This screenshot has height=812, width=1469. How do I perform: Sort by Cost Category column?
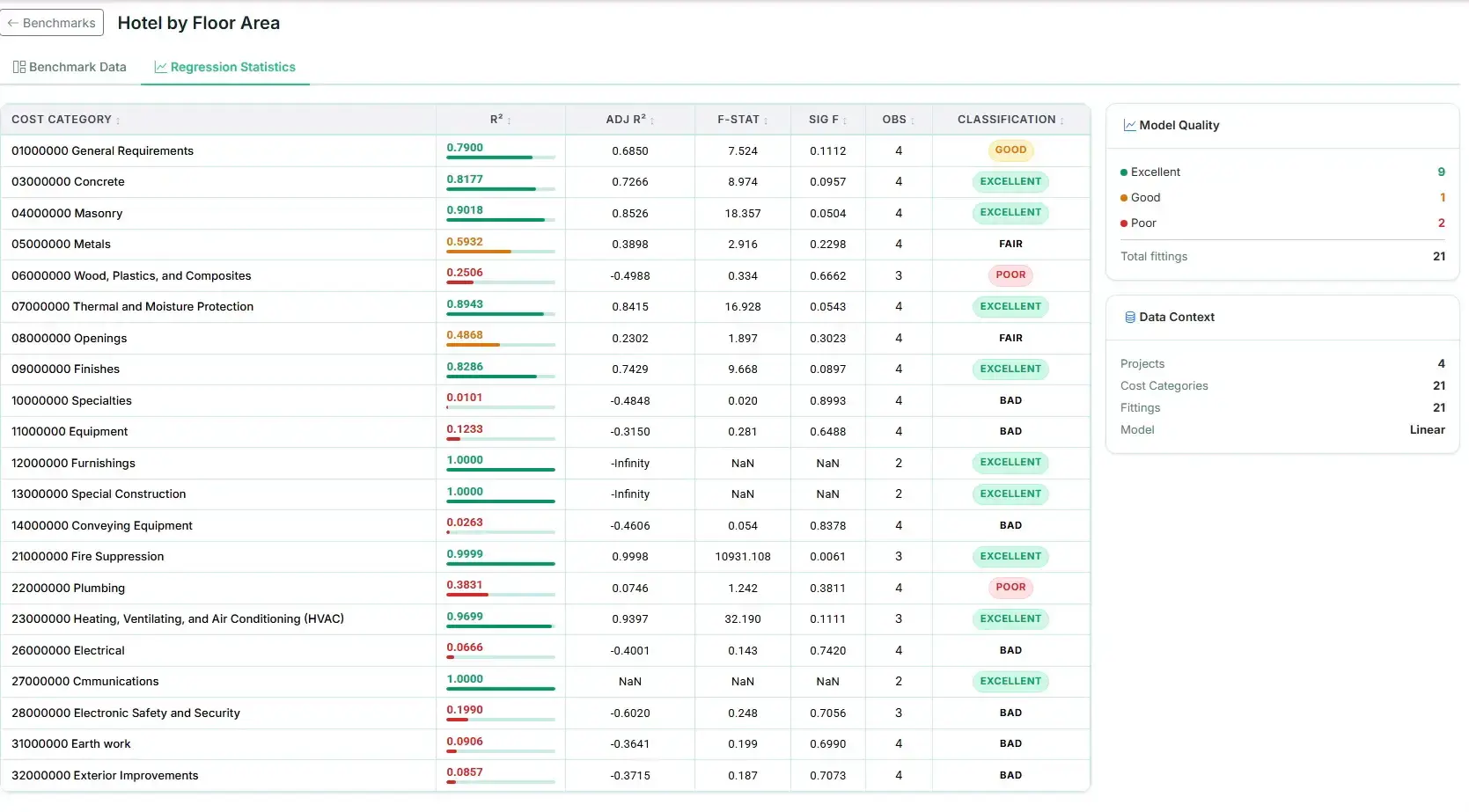[x=66, y=120]
